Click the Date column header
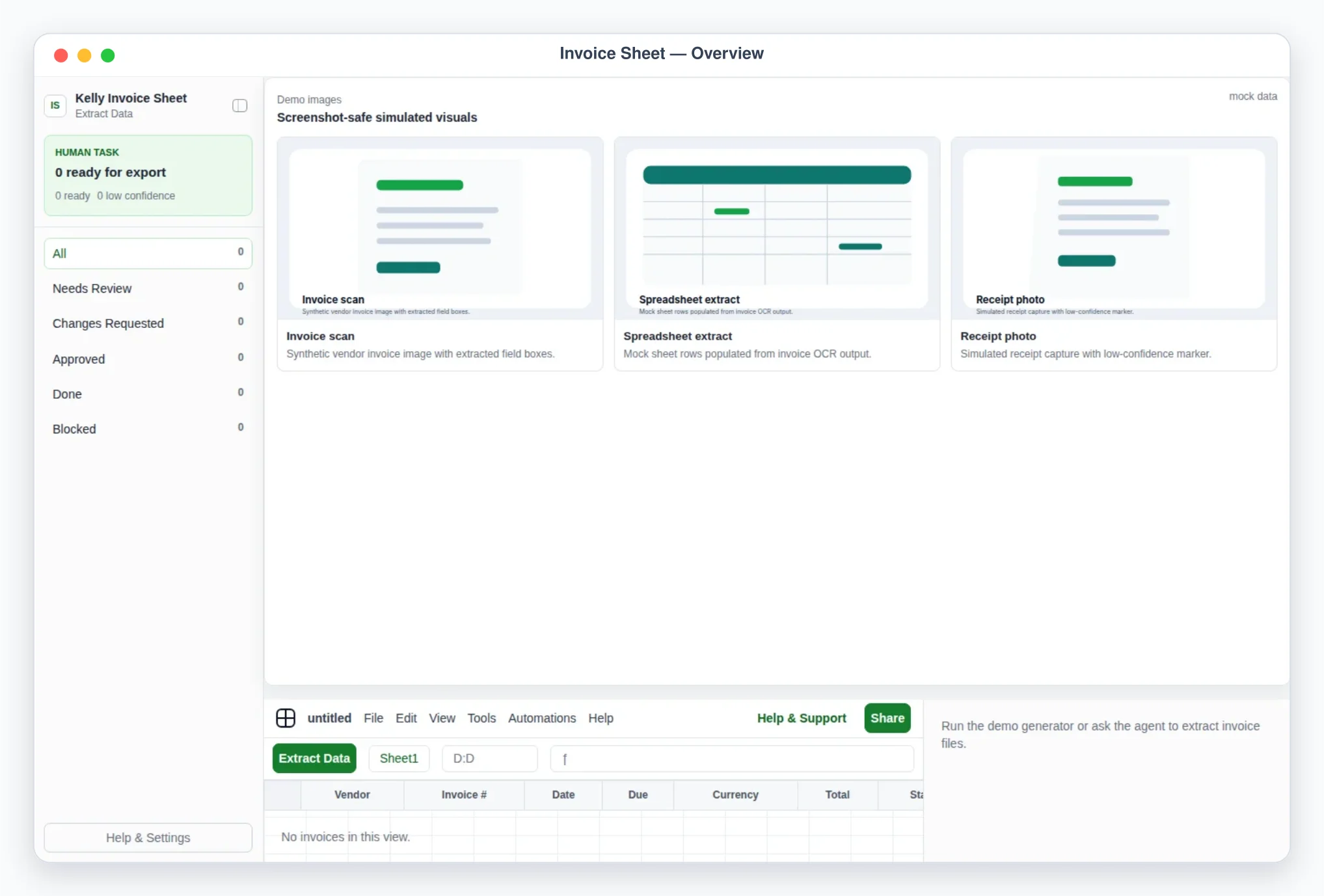 click(563, 794)
